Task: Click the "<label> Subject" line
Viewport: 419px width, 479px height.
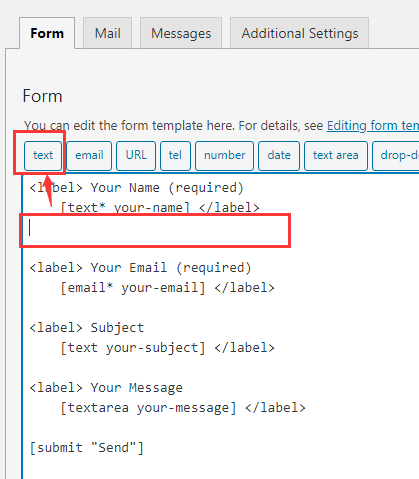Action: 87,328
